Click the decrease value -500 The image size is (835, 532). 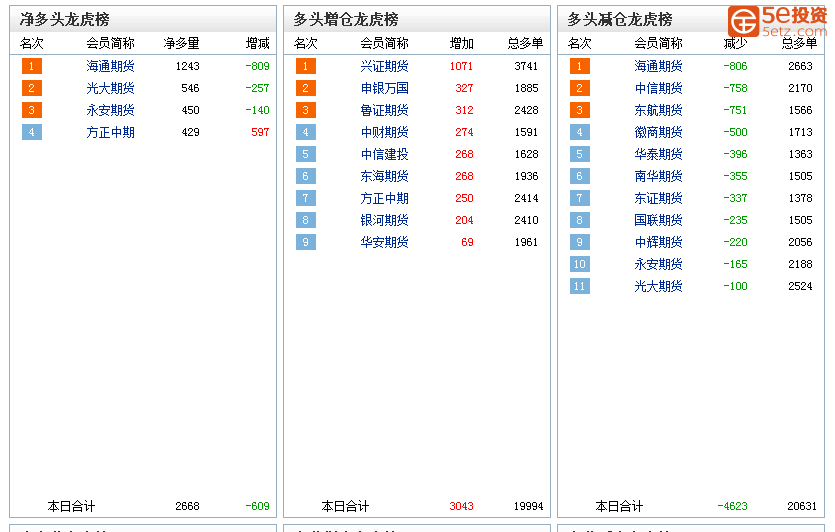(735, 132)
